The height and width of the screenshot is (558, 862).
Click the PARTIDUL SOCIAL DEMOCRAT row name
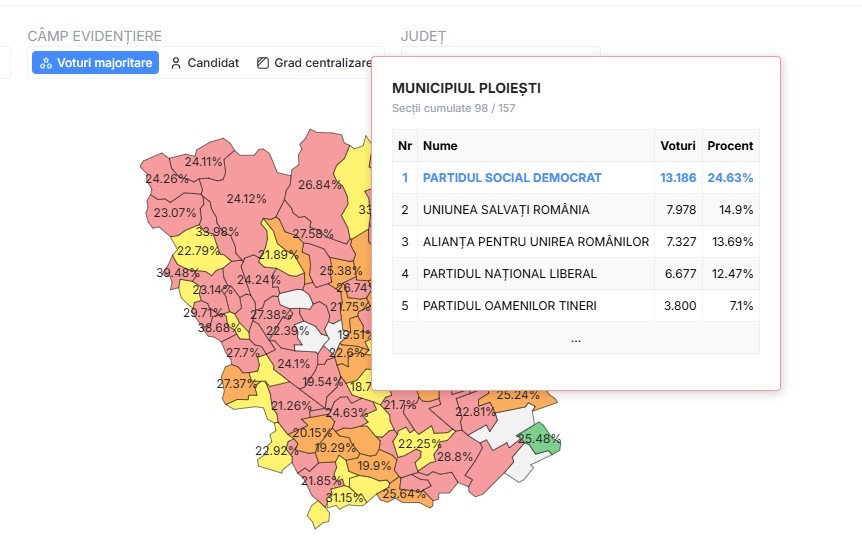tap(512, 178)
